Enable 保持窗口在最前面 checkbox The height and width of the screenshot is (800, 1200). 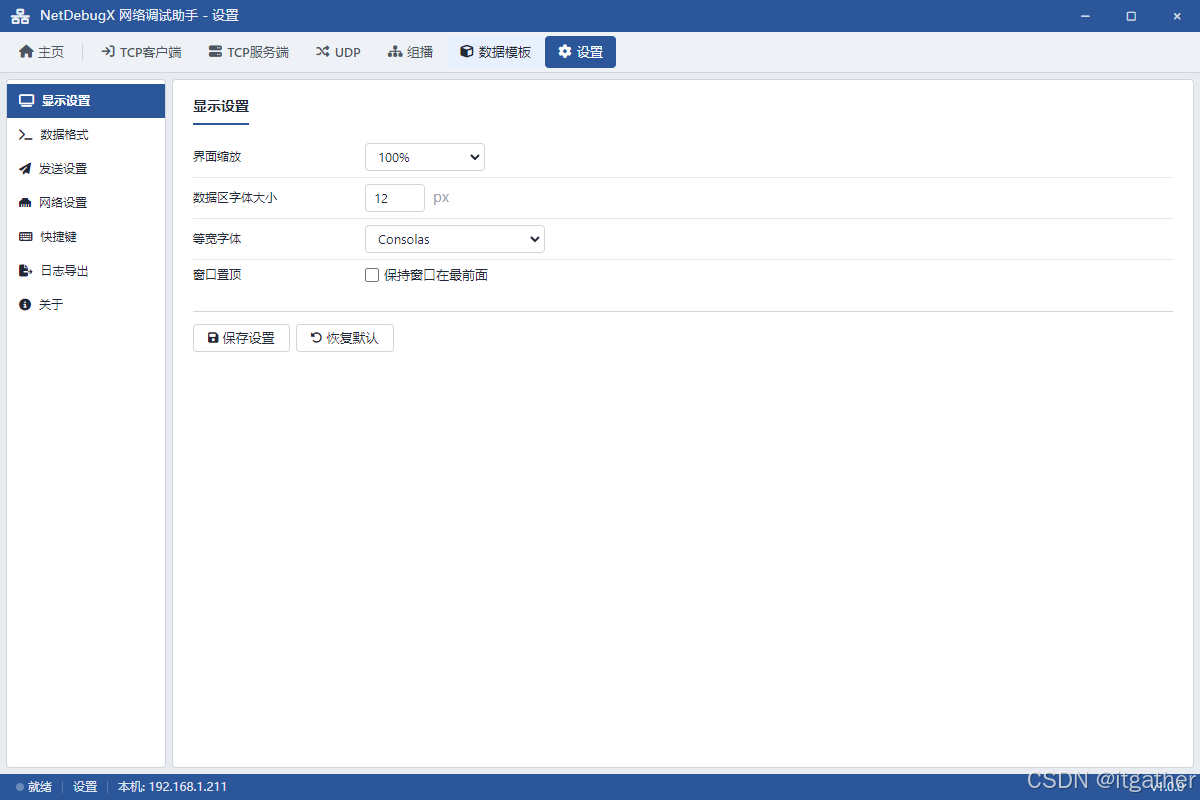[372, 275]
